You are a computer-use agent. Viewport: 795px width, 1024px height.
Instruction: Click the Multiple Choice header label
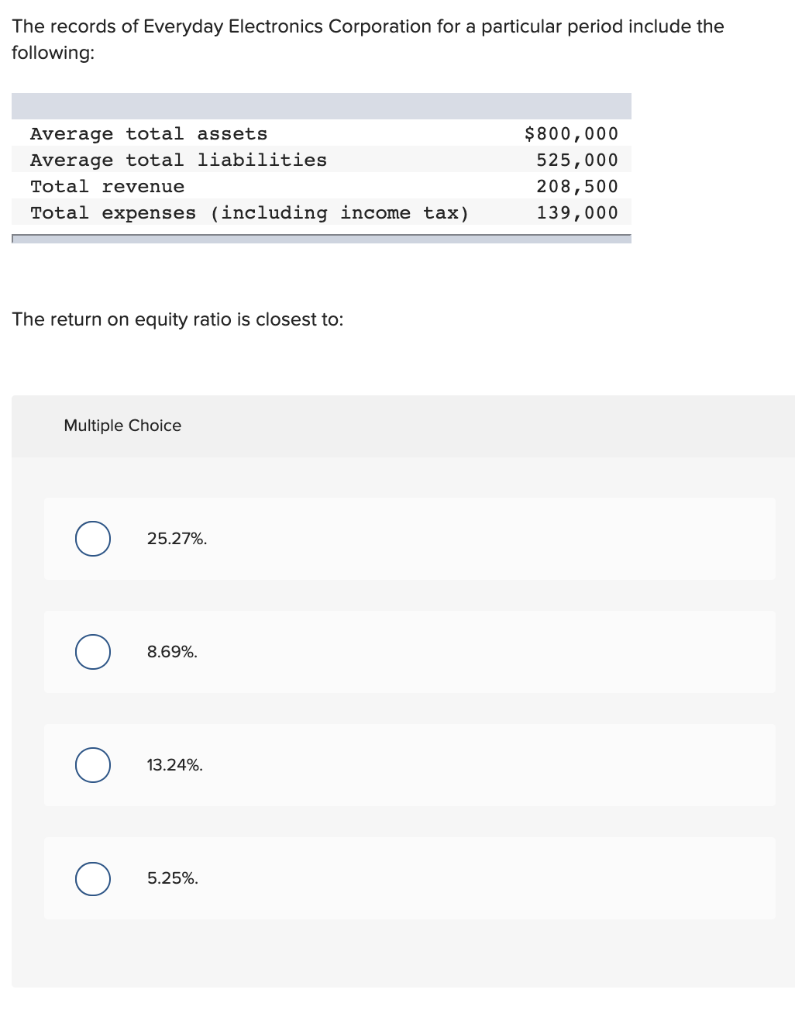[122, 425]
